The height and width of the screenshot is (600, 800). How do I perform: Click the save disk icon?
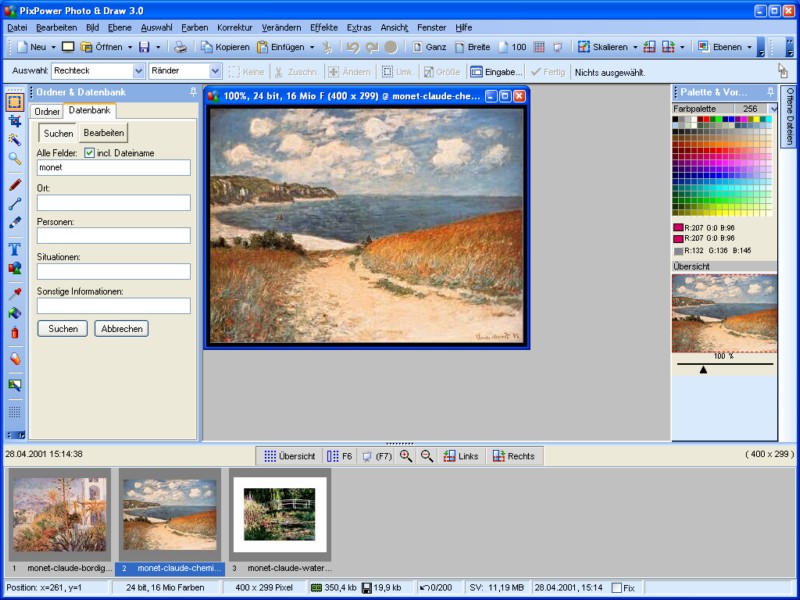tap(144, 47)
